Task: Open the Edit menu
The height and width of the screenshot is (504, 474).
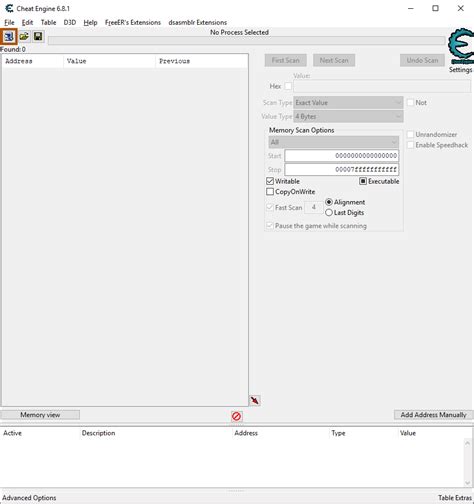Action: (x=27, y=22)
